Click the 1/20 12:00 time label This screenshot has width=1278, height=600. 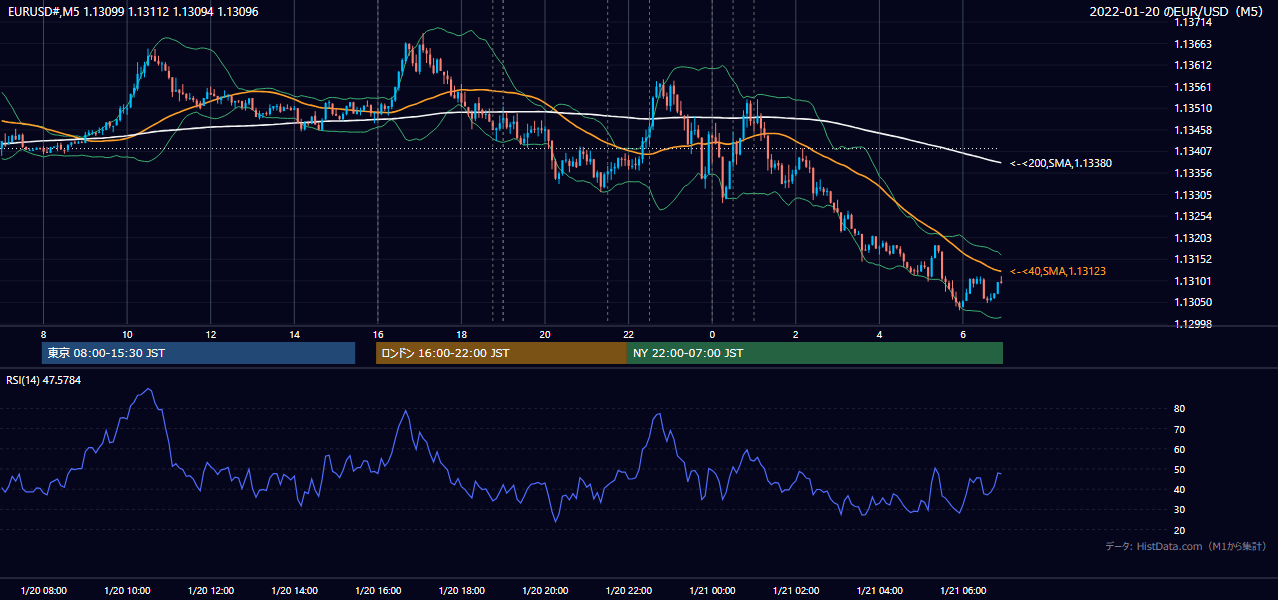click(x=210, y=591)
